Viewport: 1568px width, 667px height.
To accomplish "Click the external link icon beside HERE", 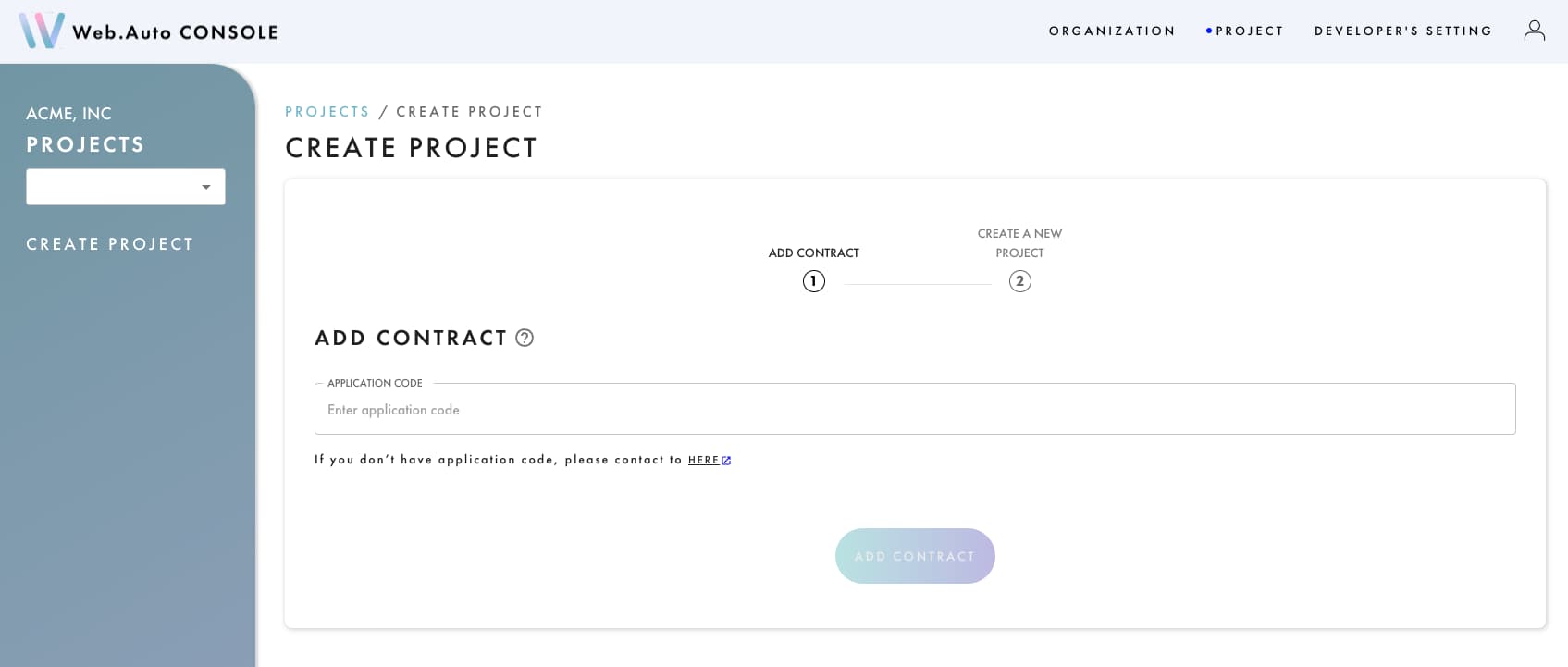I will (726, 461).
